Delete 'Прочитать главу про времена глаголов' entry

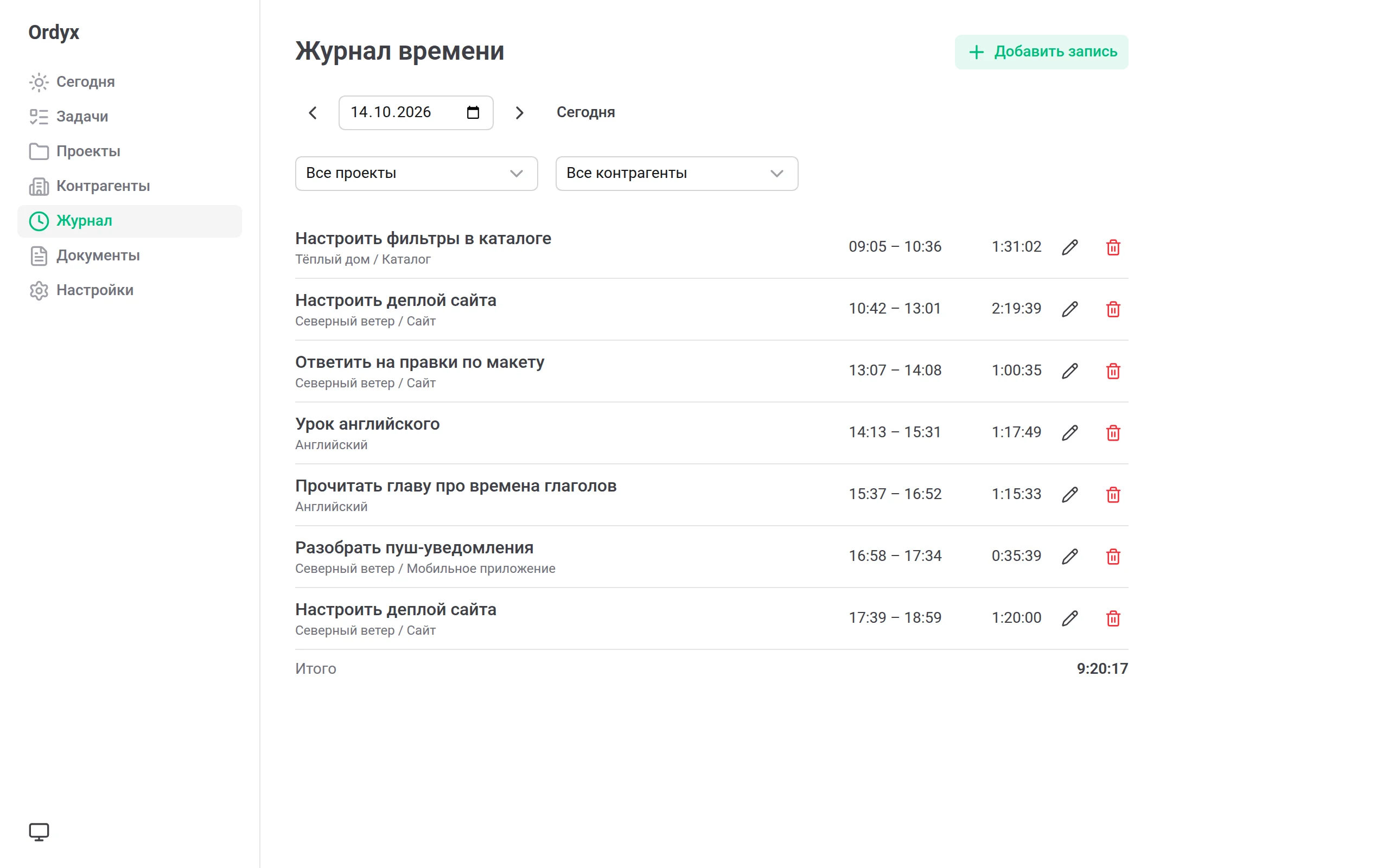click(1113, 495)
